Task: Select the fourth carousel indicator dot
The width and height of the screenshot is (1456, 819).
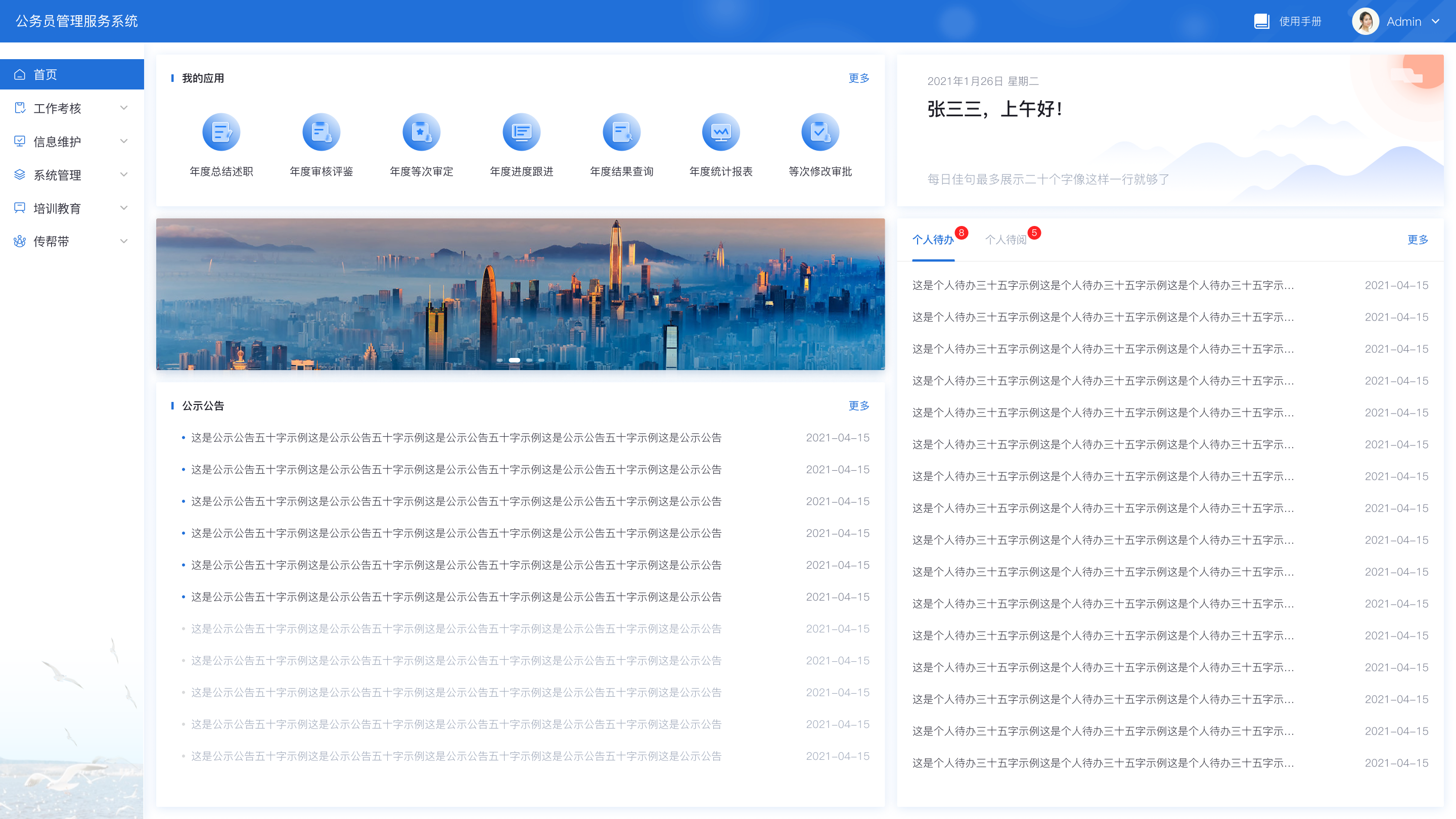Action: 541,360
